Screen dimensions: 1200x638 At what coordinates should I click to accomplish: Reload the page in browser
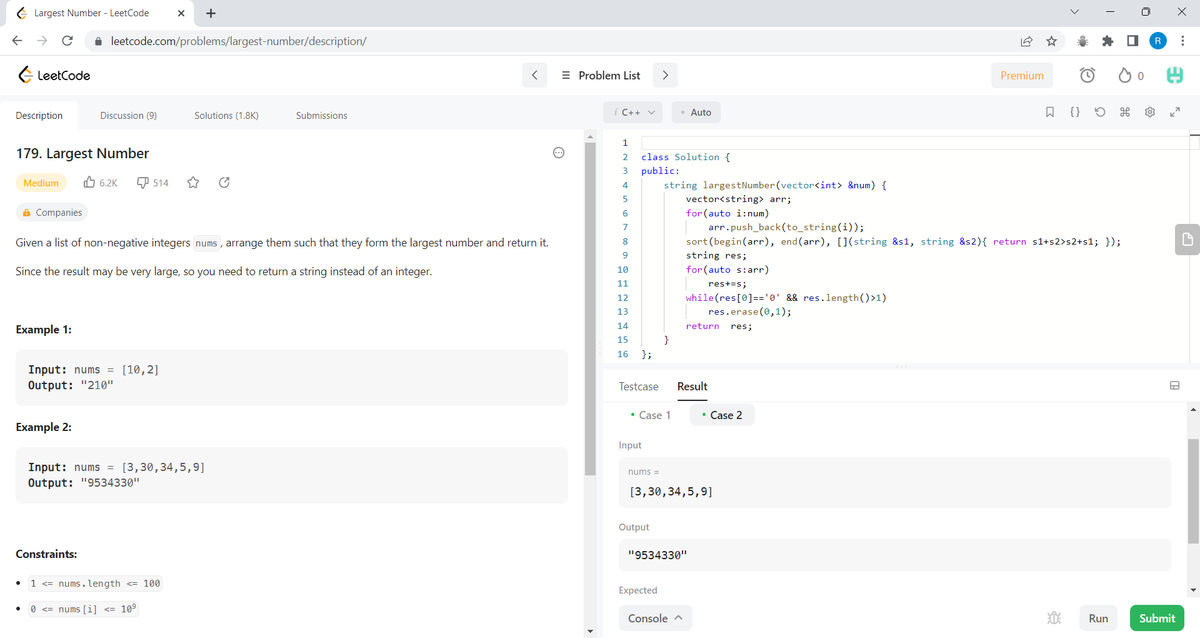pos(66,41)
